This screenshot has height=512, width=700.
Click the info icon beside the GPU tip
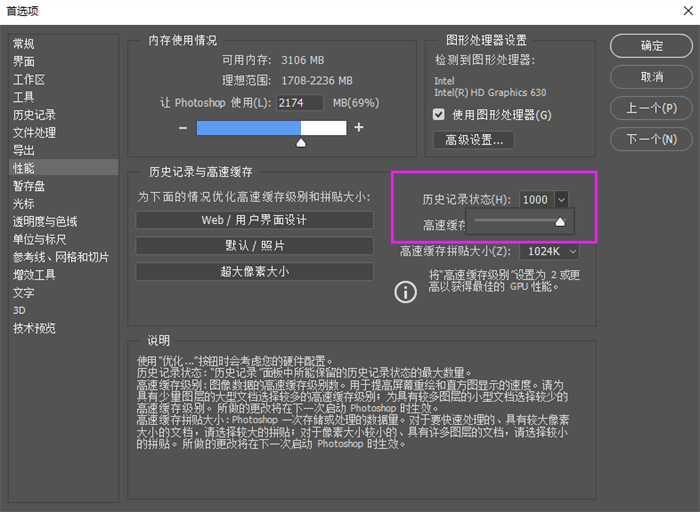pos(405,291)
